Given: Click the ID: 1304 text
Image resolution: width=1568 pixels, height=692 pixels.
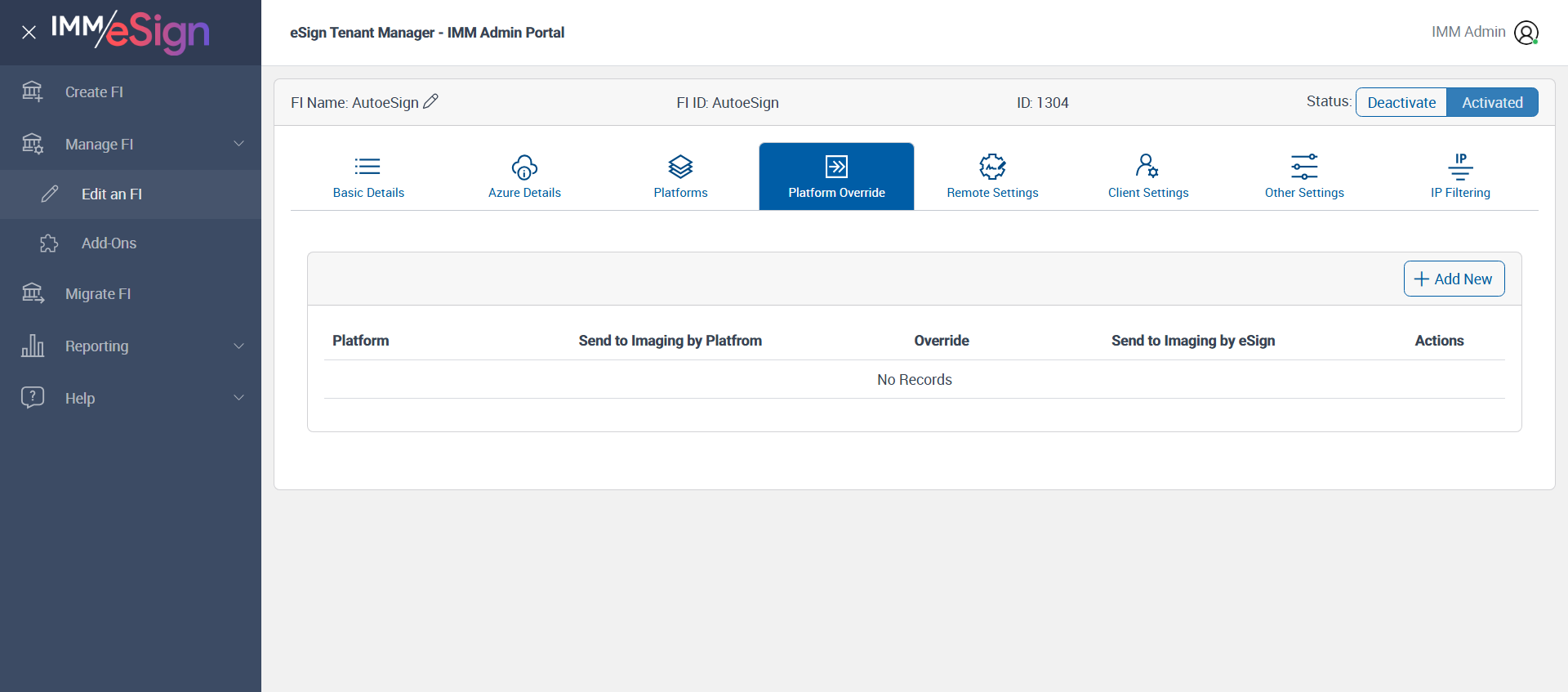Looking at the screenshot, I should [x=1042, y=102].
